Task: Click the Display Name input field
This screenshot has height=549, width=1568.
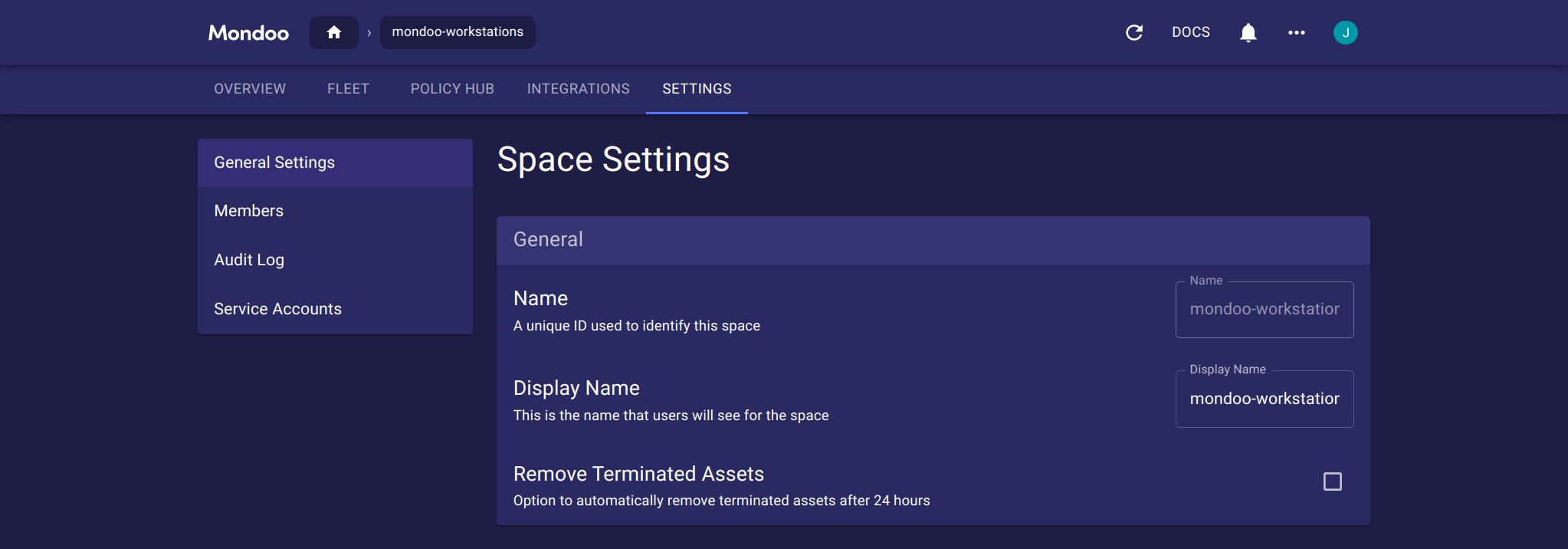Action: click(1264, 399)
